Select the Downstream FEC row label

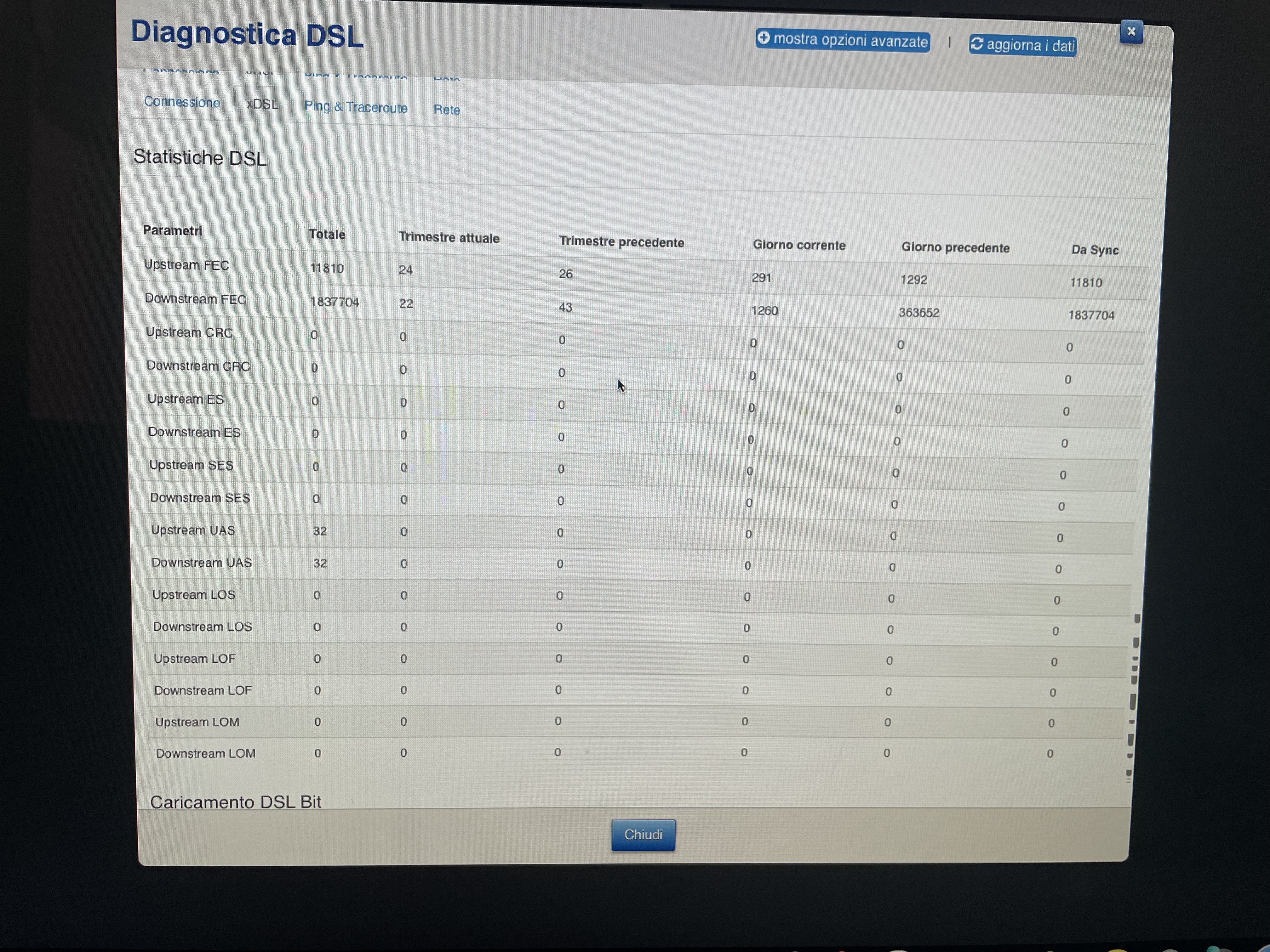tap(195, 299)
